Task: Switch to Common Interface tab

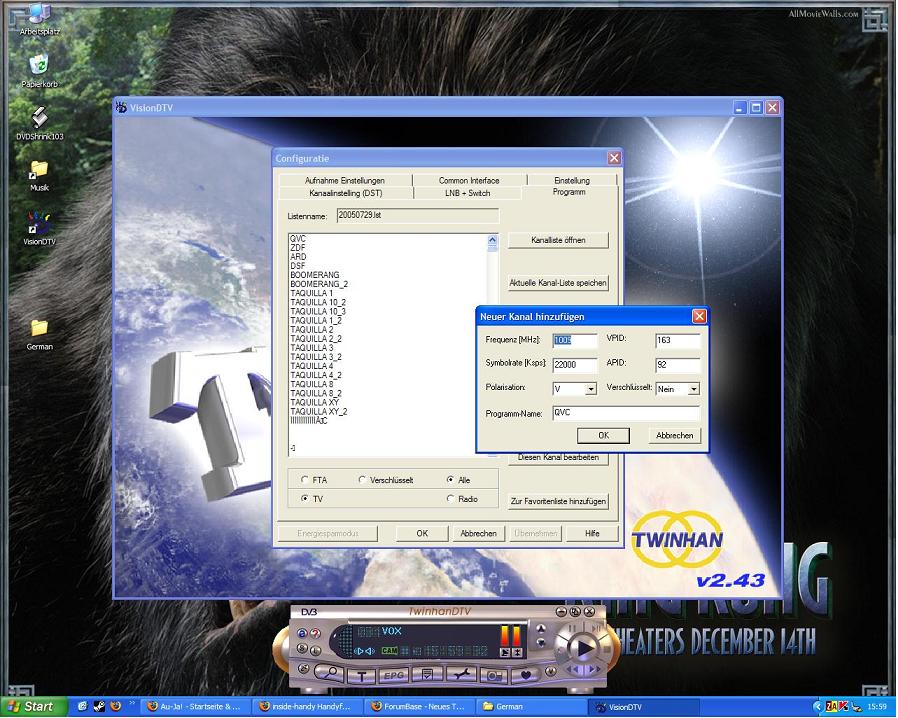Action: coord(469,180)
